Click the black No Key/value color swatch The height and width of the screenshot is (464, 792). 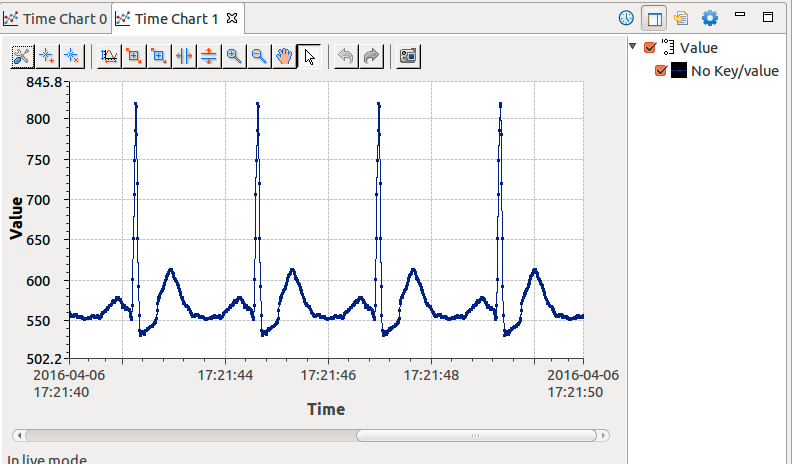[679, 71]
